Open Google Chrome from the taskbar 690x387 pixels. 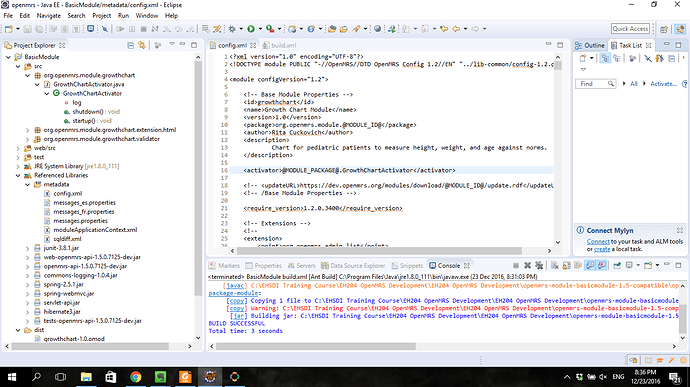[x=136, y=376]
